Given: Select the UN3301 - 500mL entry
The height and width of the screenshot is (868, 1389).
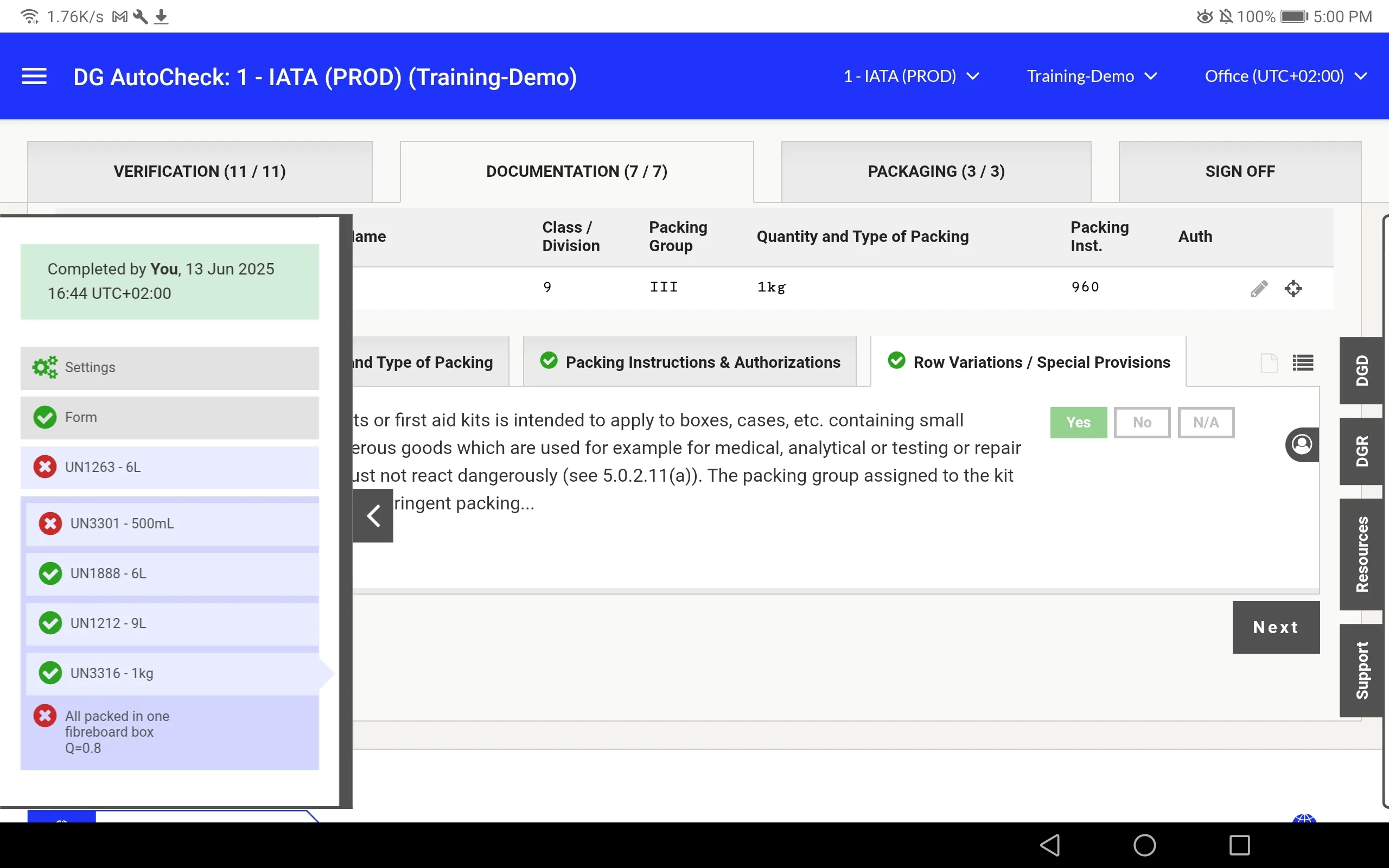Looking at the screenshot, I should pyautogui.click(x=172, y=524).
